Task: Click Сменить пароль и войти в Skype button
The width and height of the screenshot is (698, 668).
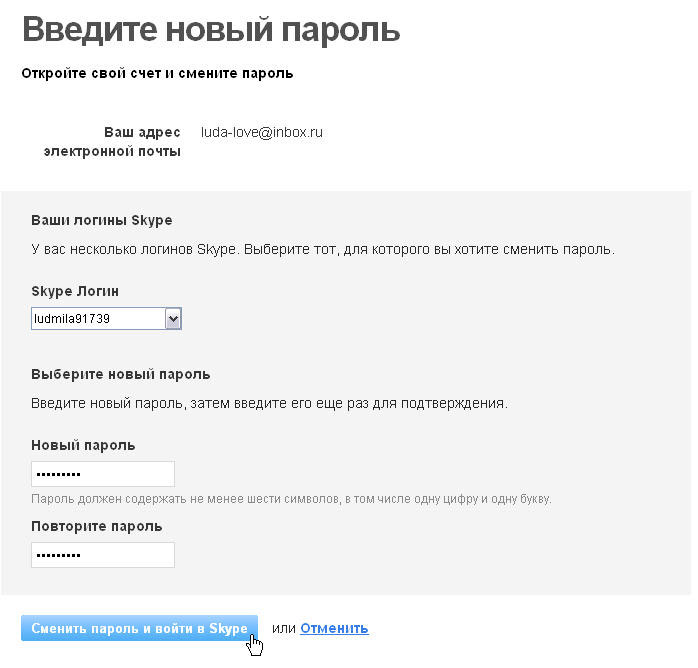Action: pyautogui.click(x=139, y=628)
